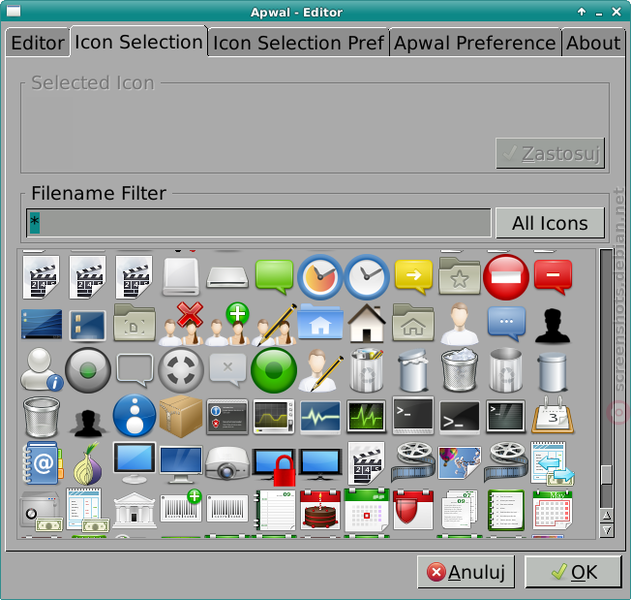Confirm with the OK button
Screen dimensions: 631x600
tap(573, 572)
